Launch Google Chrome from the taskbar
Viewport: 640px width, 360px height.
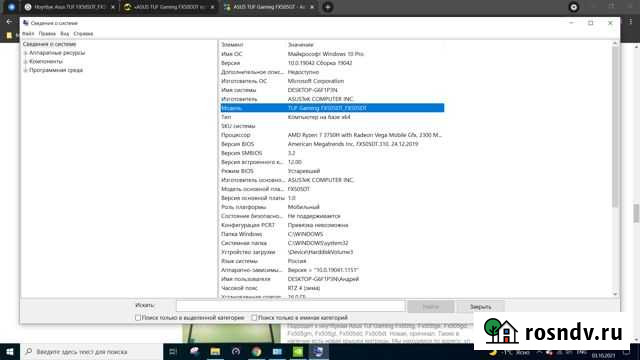point(256,351)
